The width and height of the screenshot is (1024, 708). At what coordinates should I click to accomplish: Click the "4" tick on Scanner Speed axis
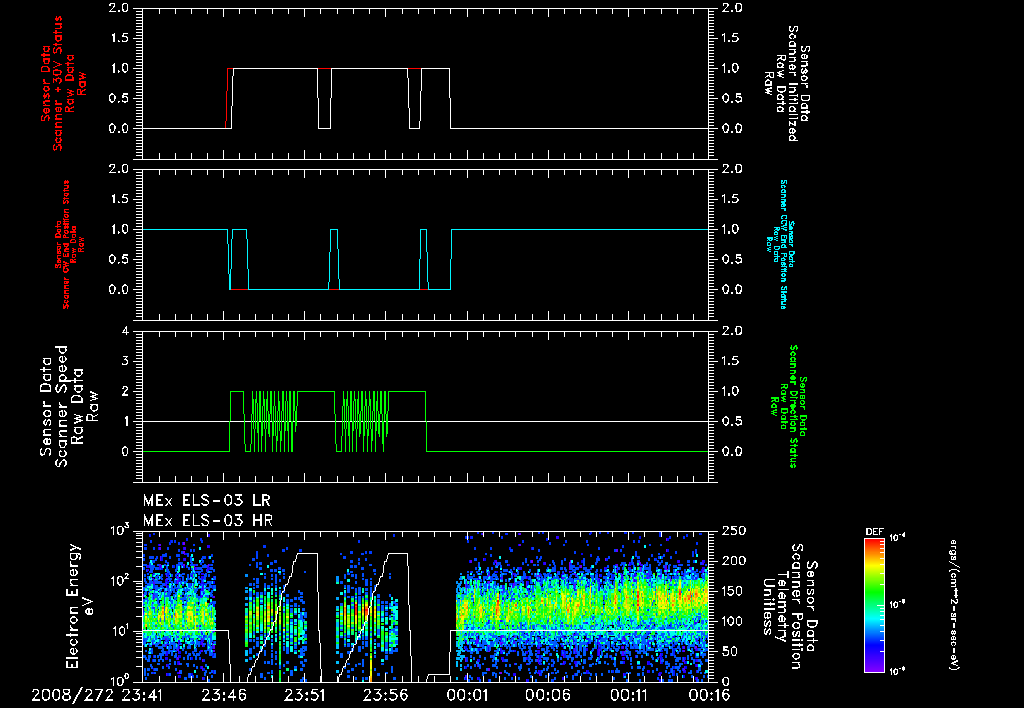tap(125, 331)
